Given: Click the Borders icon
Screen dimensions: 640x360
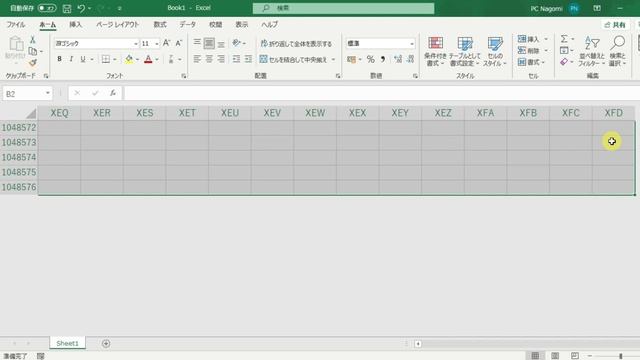Looking at the screenshot, I should [106, 59].
